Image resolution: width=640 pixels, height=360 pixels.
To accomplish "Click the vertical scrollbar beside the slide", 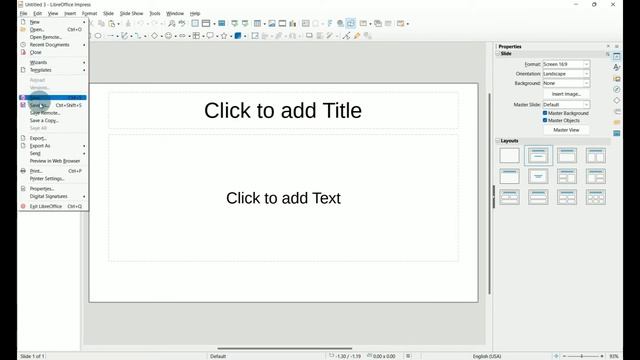I will [x=489, y=194].
